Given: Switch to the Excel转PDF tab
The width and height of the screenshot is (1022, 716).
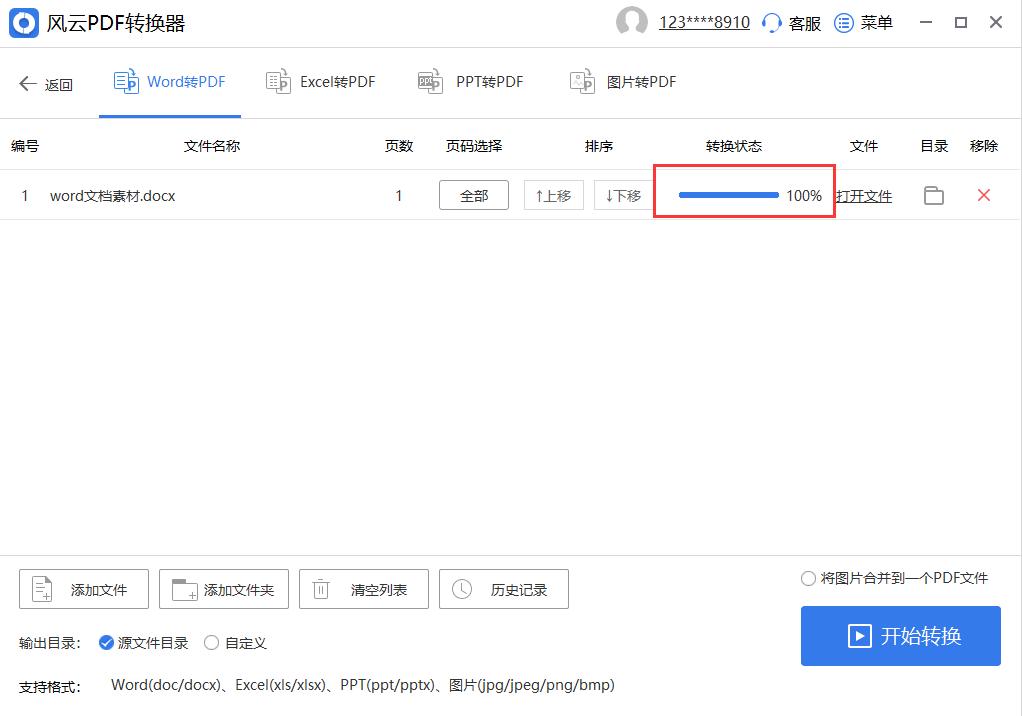Looking at the screenshot, I should tap(320, 82).
